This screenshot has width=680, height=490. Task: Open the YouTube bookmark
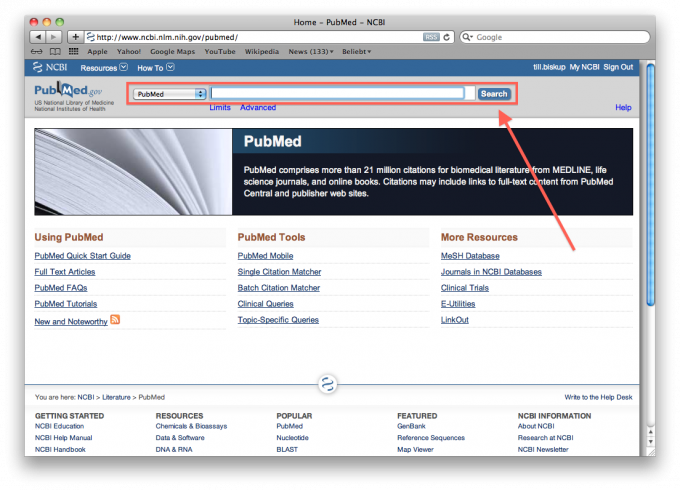[220, 52]
